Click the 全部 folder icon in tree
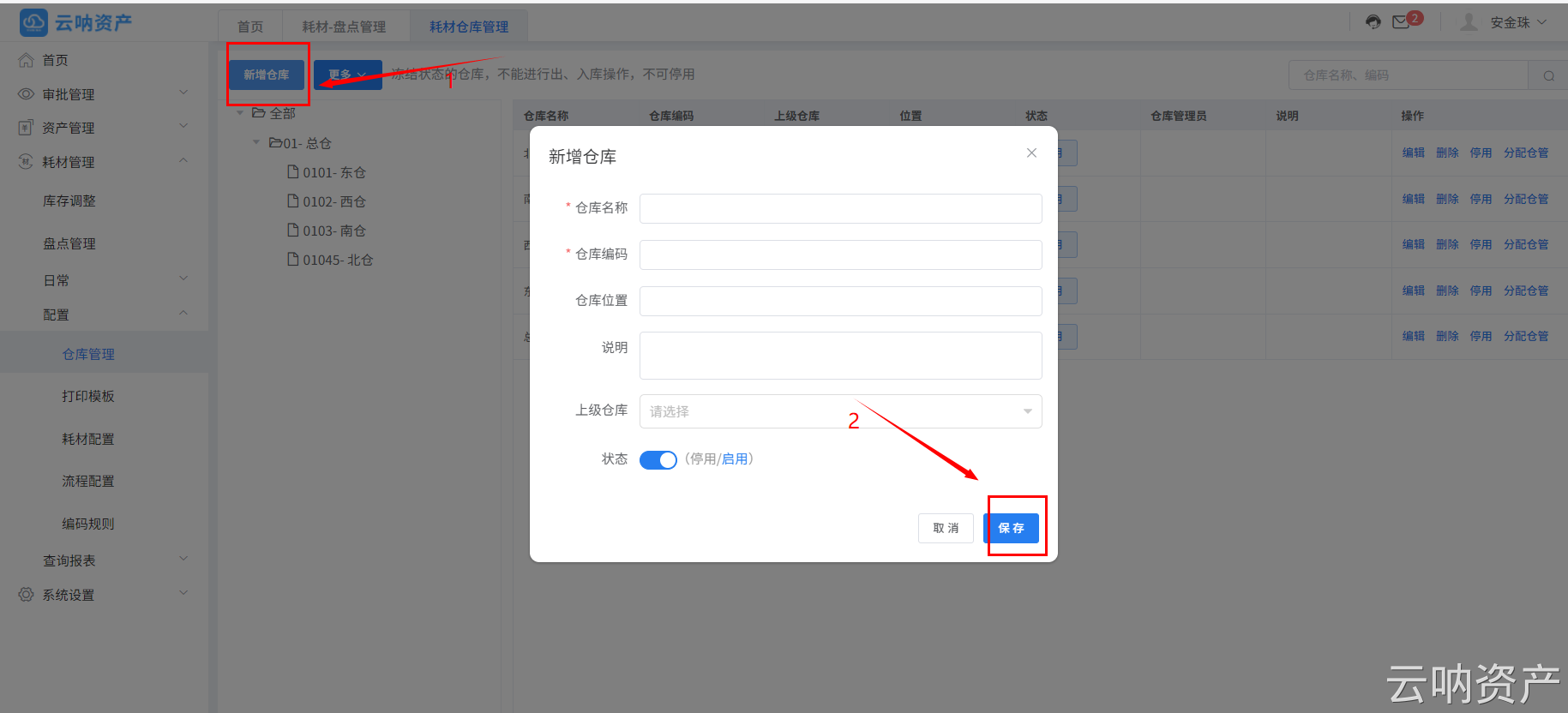 pyautogui.click(x=259, y=113)
